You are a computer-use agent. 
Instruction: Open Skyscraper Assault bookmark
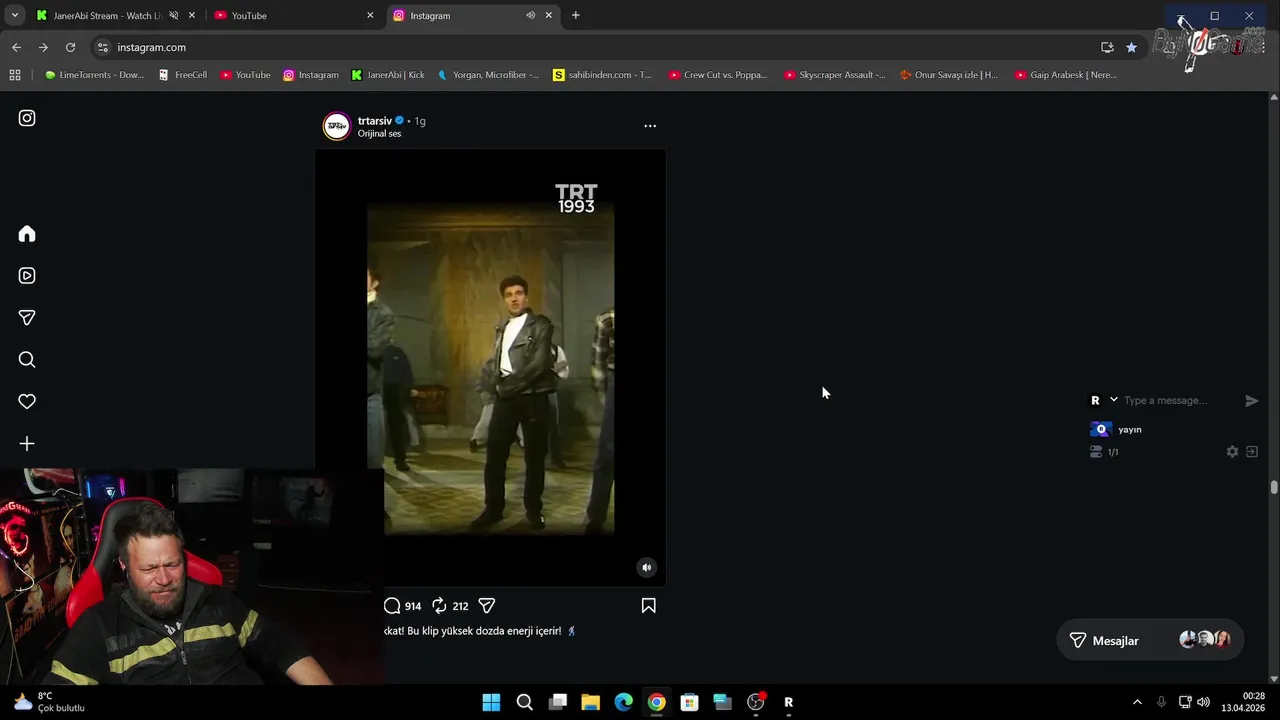click(x=834, y=75)
